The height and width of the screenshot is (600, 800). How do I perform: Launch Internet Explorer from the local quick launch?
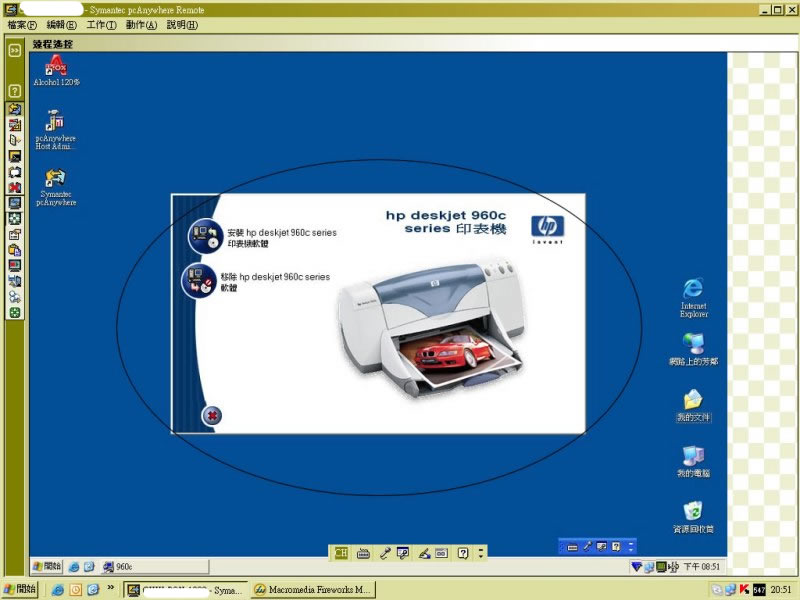coord(58,590)
